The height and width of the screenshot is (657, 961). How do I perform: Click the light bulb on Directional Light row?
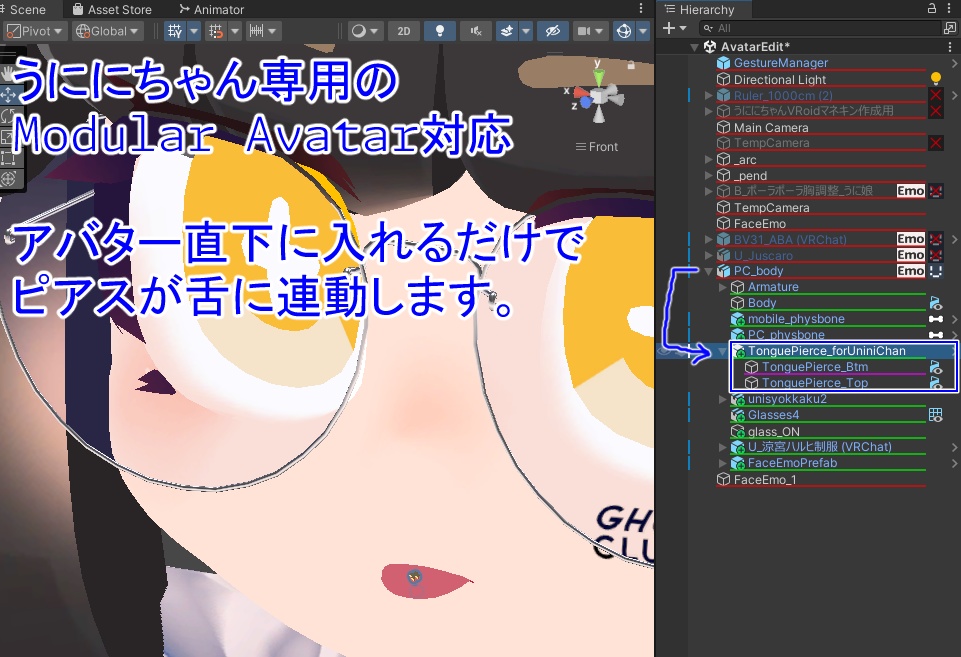(936, 79)
